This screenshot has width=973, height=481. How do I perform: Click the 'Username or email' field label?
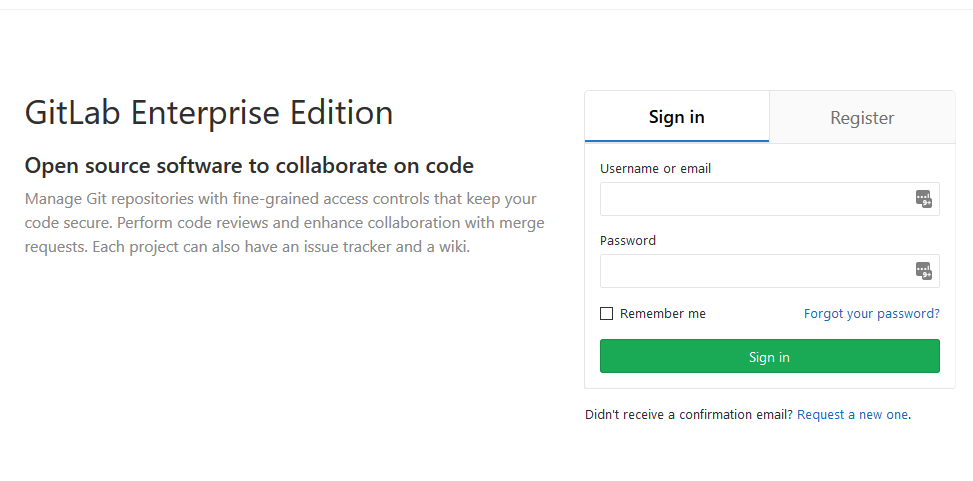click(x=655, y=169)
